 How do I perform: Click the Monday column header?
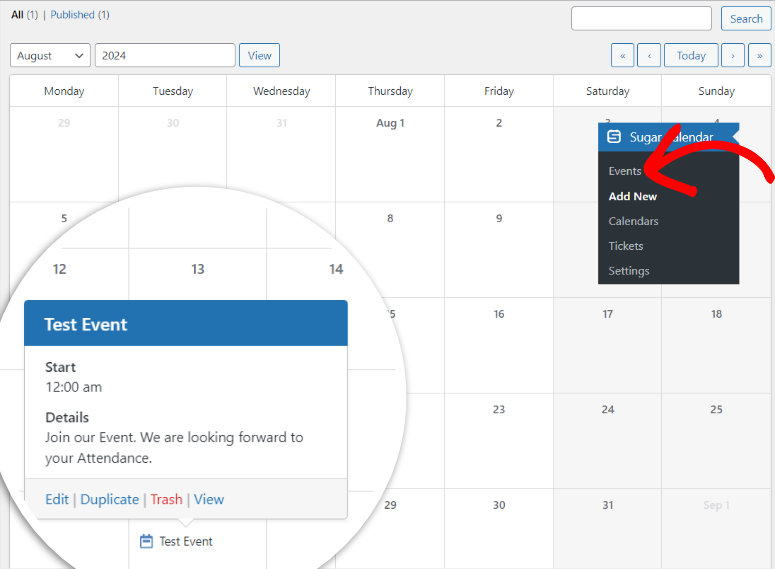pyautogui.click(x=64, y=91)
